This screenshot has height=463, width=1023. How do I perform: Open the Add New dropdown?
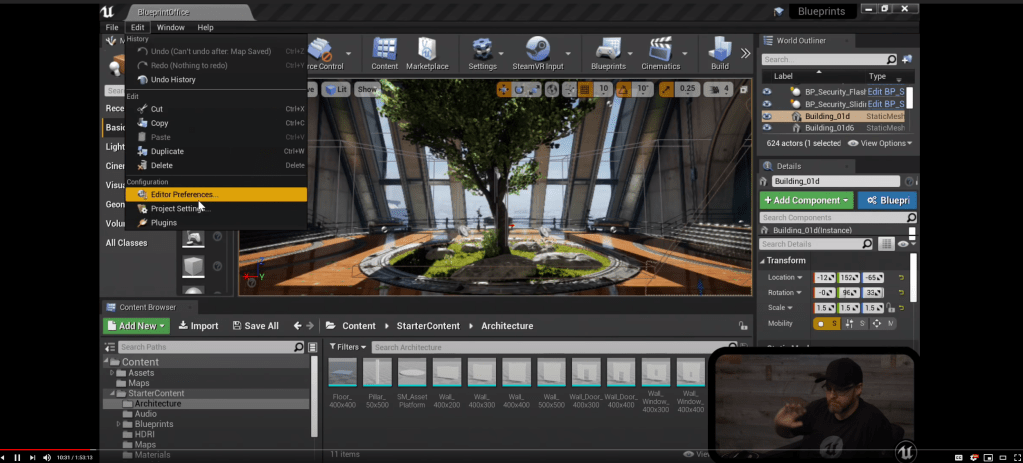(136, 326)
